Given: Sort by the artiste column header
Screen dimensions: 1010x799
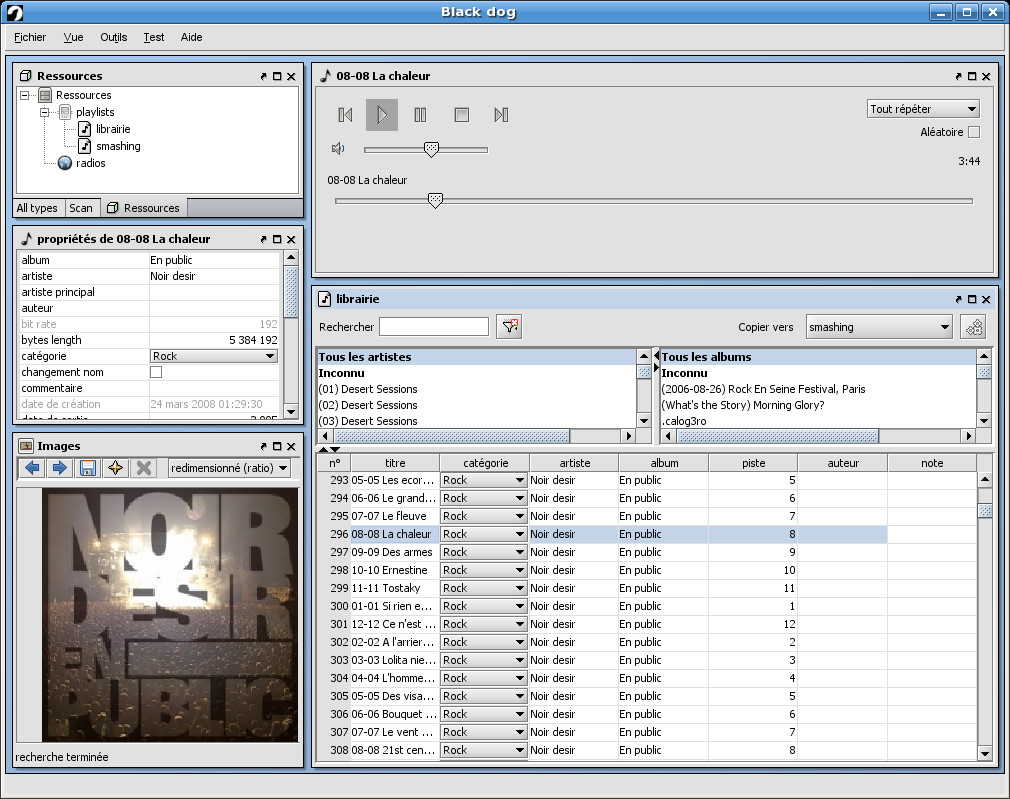Looking at the screenshot, I should [x=575, y=463].
